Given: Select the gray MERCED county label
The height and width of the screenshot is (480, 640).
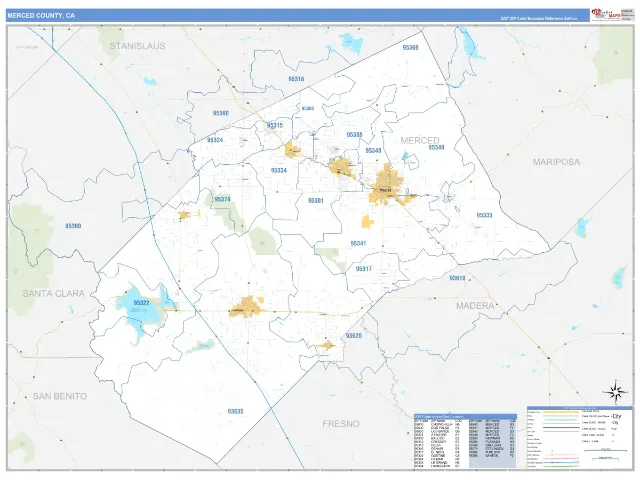Looking at the screenshot, I should pos(420,140).
